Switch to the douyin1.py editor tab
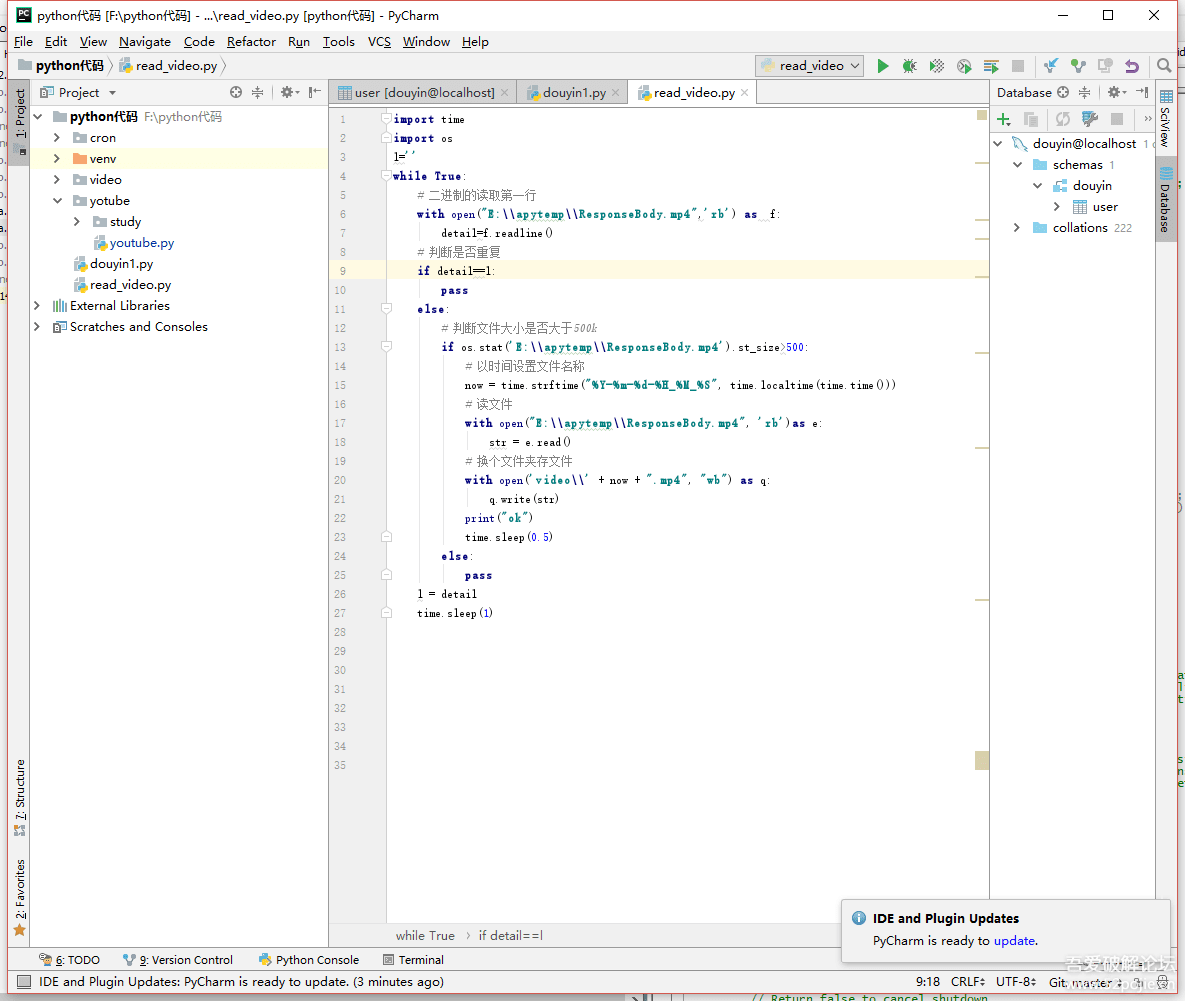Viewport: 1185px width, 1001px height. [x=574, y=92]
